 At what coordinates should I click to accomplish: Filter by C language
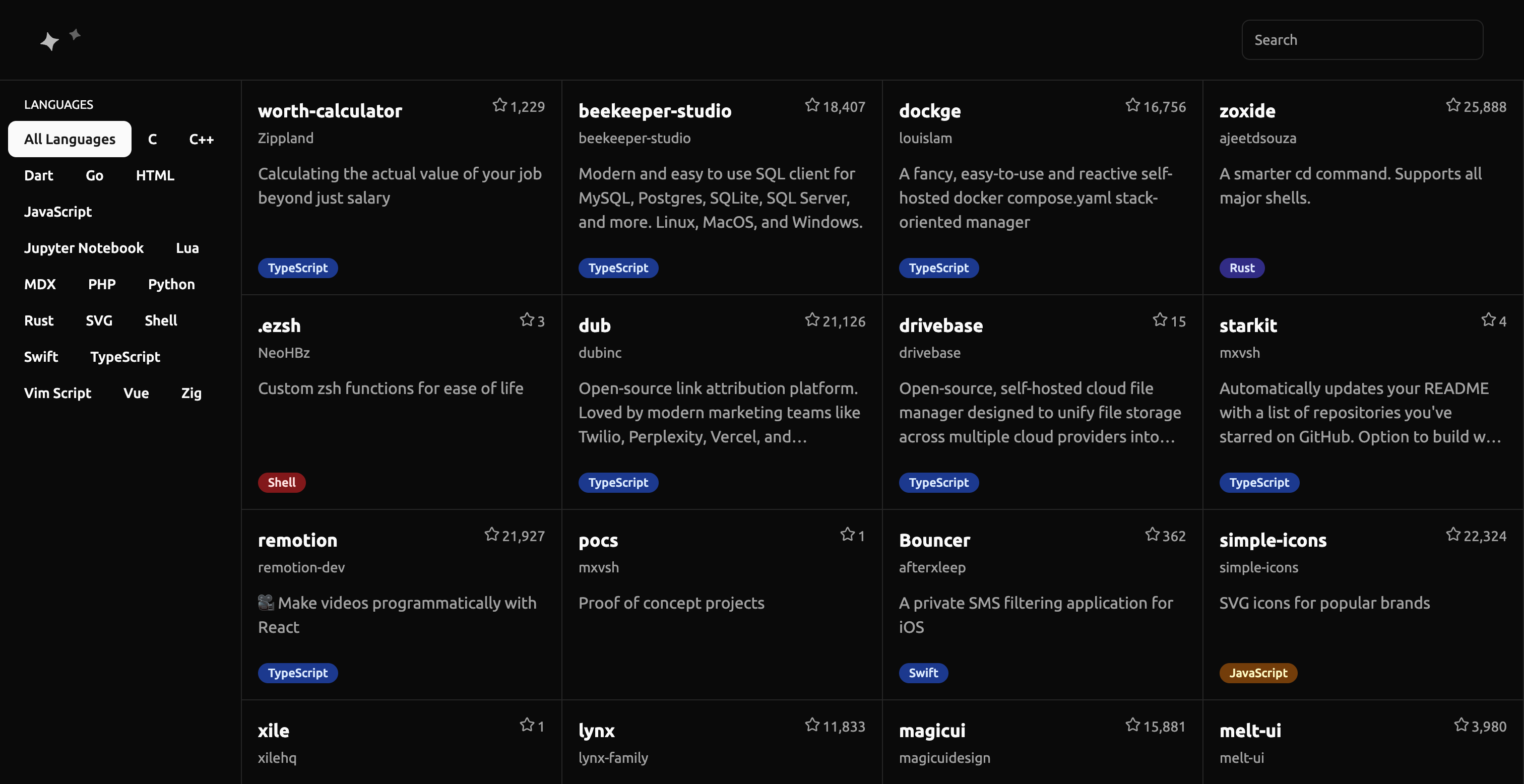click(x=153, y=139)
